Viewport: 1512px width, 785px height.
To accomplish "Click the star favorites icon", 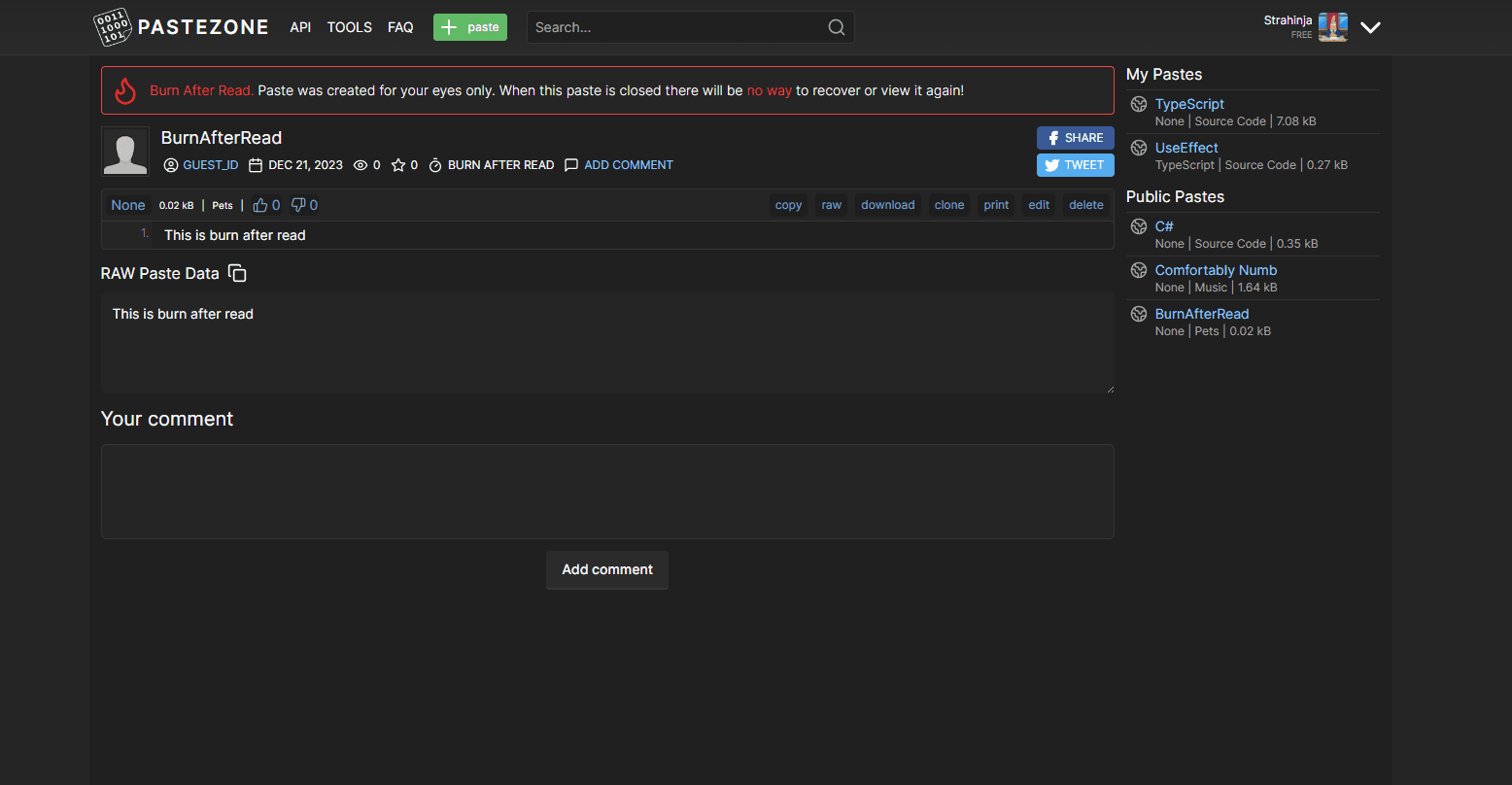I will click(397, 165).
